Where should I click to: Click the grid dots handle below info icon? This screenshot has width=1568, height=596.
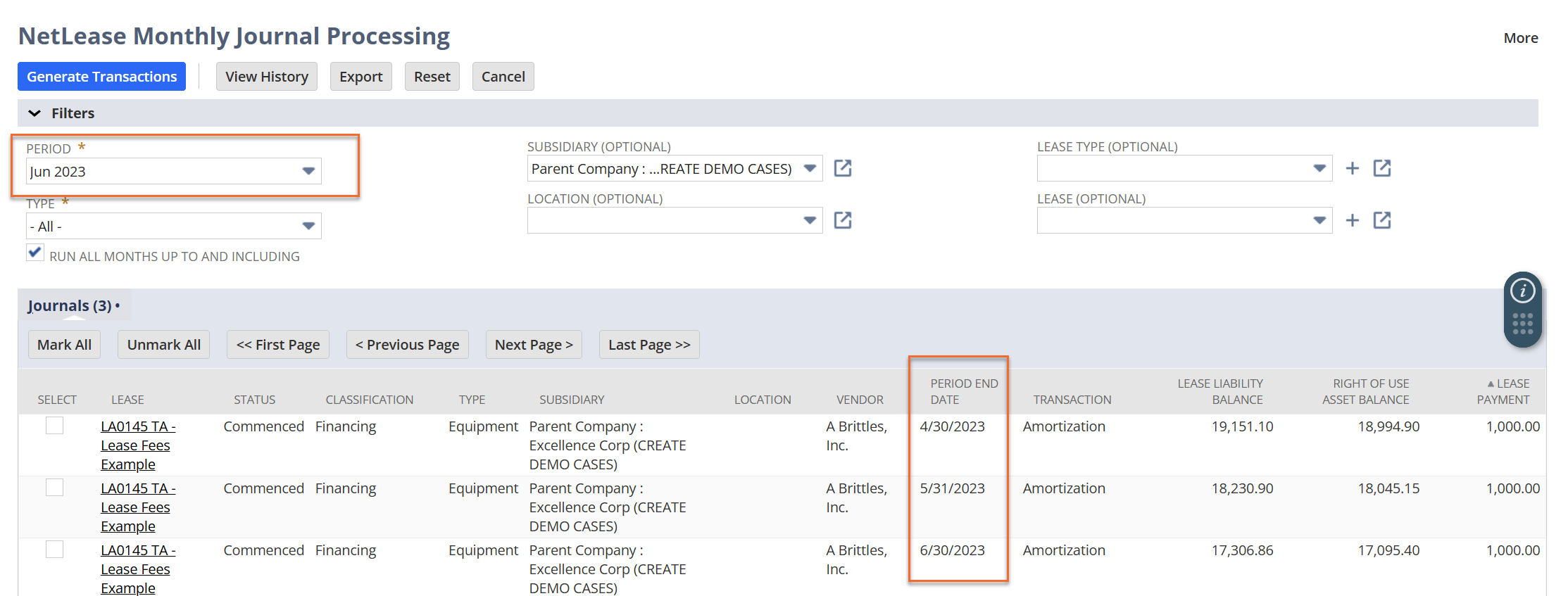tap(1522, 324)
